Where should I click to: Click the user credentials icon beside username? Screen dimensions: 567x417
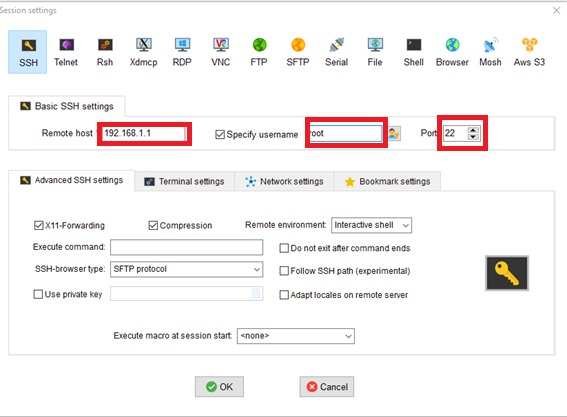point(394,133)
